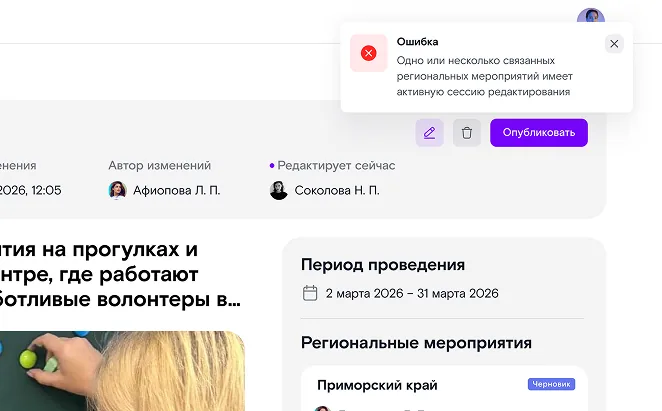Click the error message text about active editing session
The width and height of the screenshot is (662, 411).
pyautogui.click(x=485, y=76)
